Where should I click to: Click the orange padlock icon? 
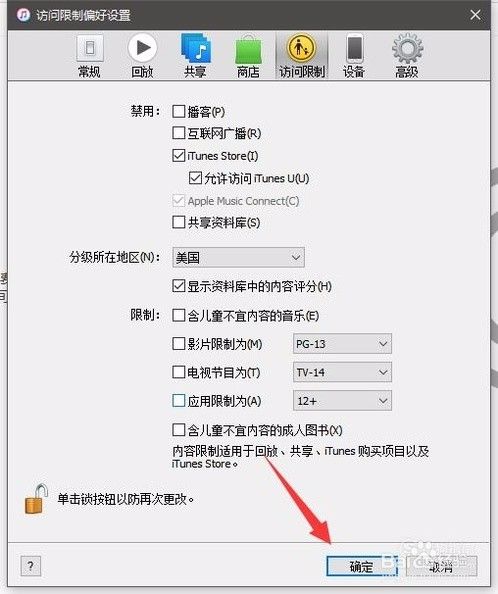36,499
